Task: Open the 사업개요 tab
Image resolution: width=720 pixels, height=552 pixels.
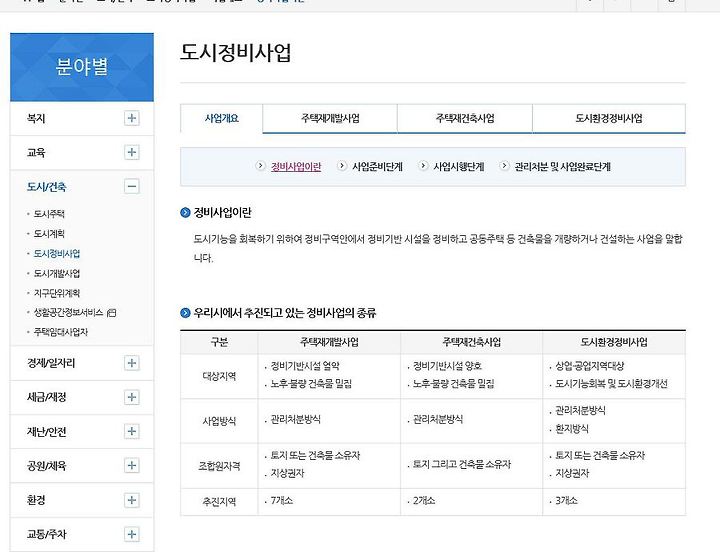Action: coord(222,118)
